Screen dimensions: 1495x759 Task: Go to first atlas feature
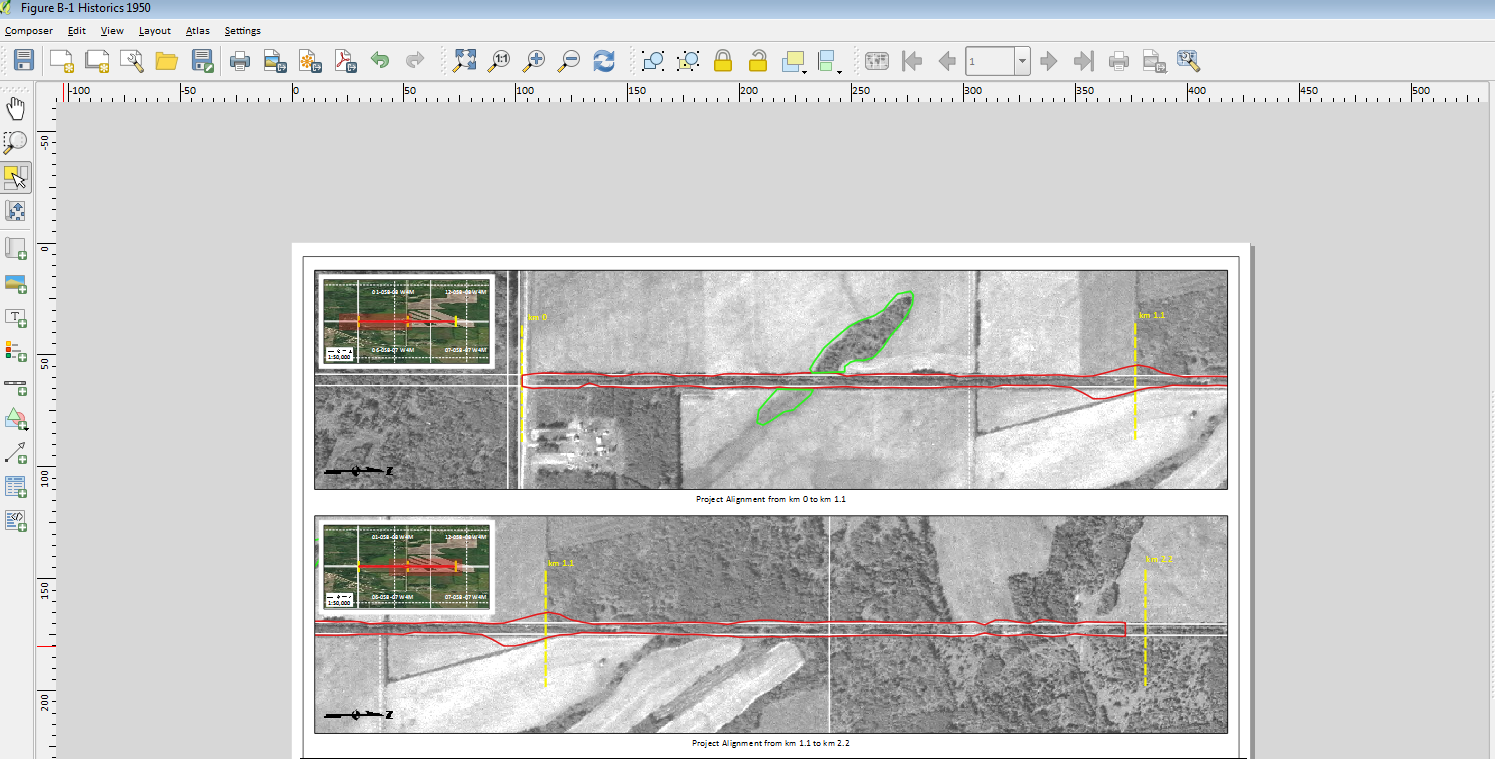point(911,61)
